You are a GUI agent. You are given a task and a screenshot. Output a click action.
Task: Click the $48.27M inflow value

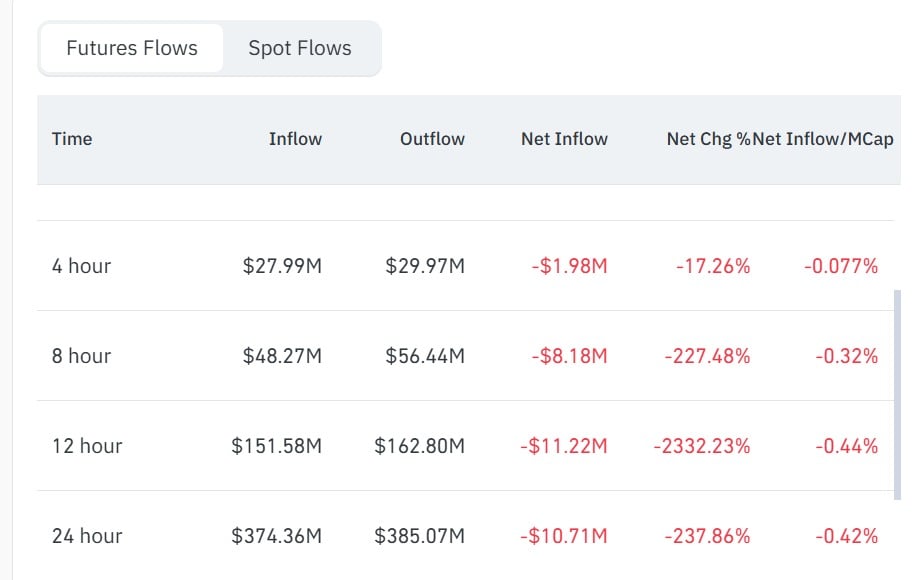283,356
